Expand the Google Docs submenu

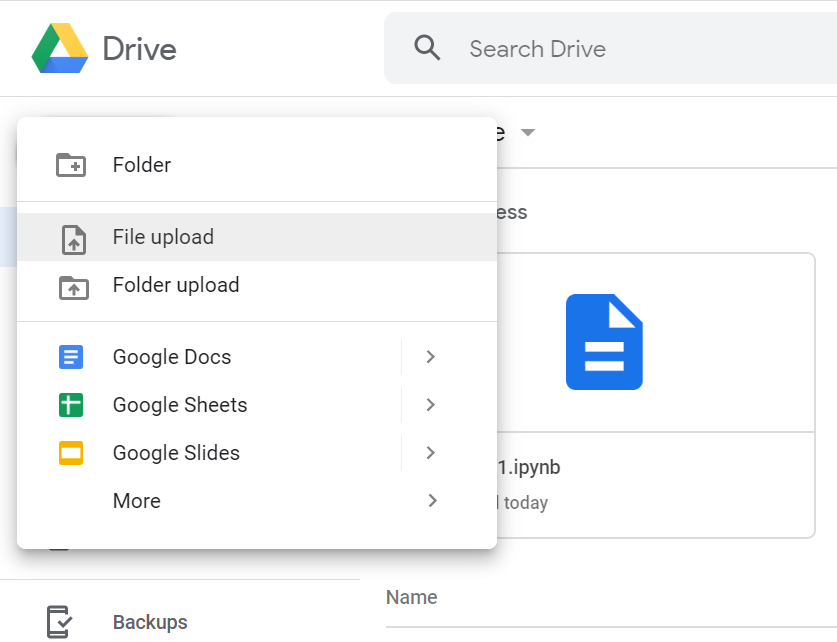click(x=430, y=357)
